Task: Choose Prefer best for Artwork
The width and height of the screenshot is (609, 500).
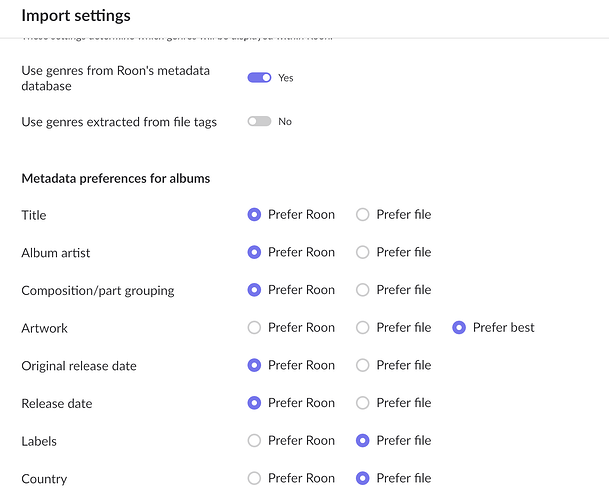Action: (459, 327)
